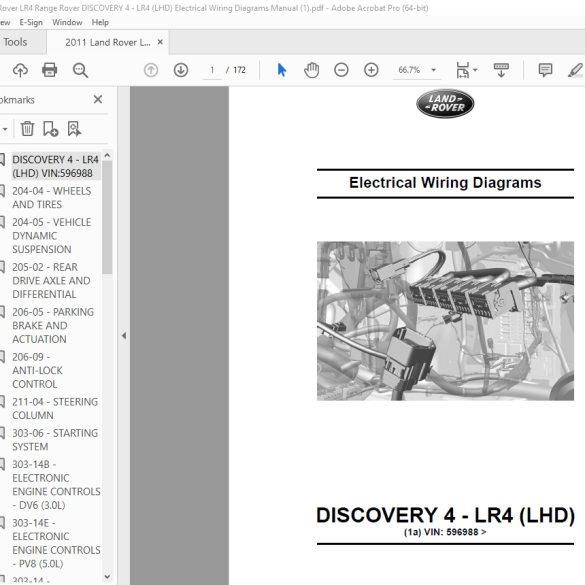This screenshot has height=585, width=585.
Task: Click the fit page scrolling icon
Action: [x=463, y=70]
